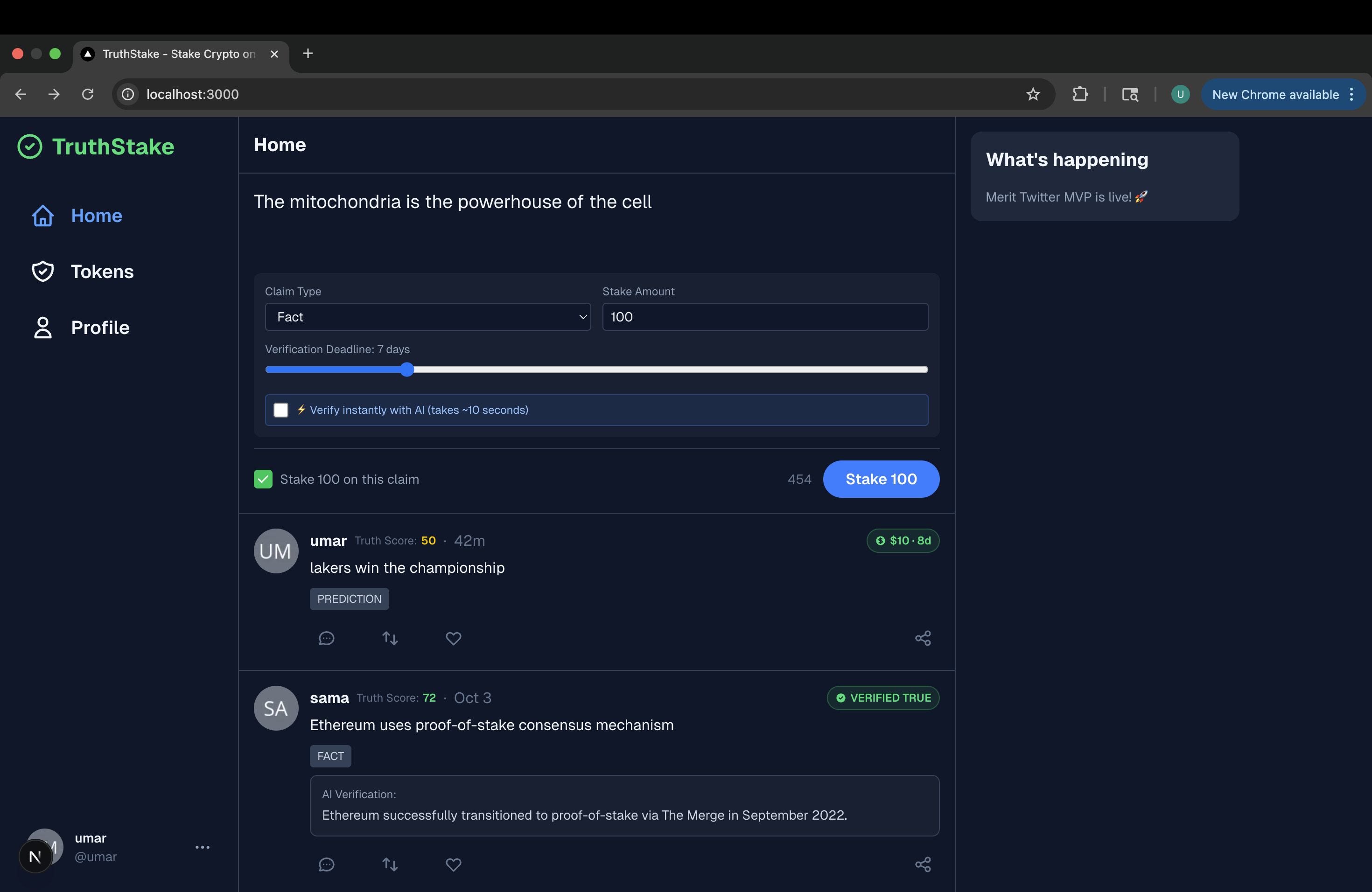Click the restake arrows icon on umar's post

point(390,639)
